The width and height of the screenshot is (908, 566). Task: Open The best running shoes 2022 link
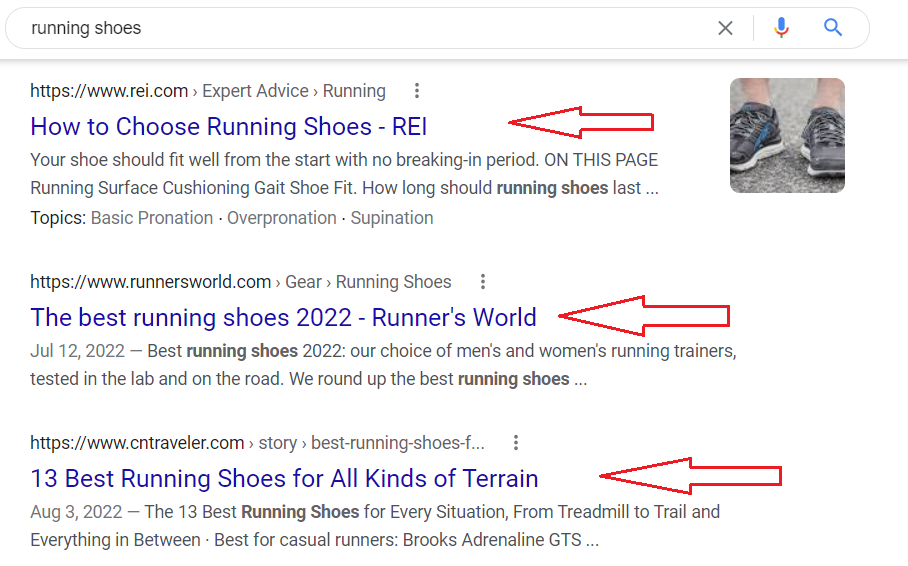[x=283, y=317]
